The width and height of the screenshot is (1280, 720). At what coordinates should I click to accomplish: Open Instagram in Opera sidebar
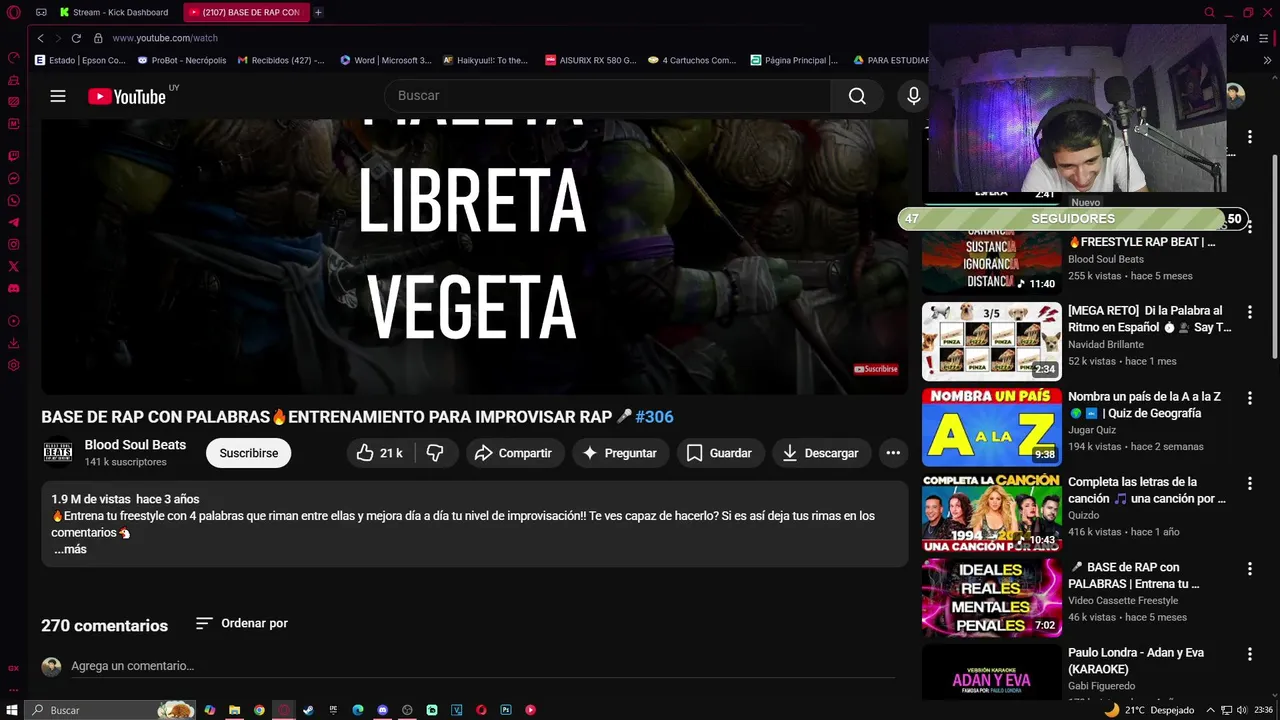[13, 244]
